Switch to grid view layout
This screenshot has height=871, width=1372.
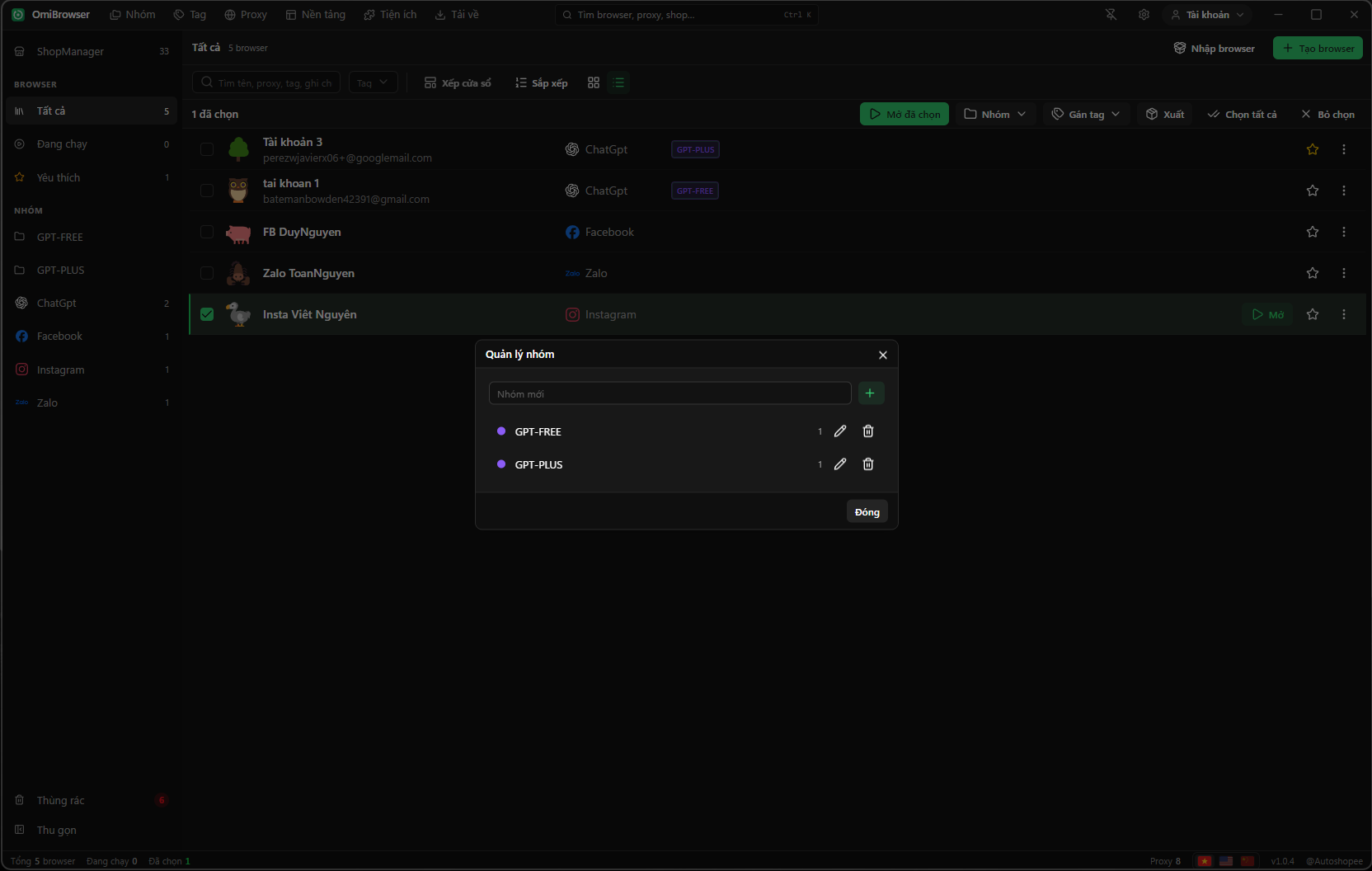[x=594, y=82]
